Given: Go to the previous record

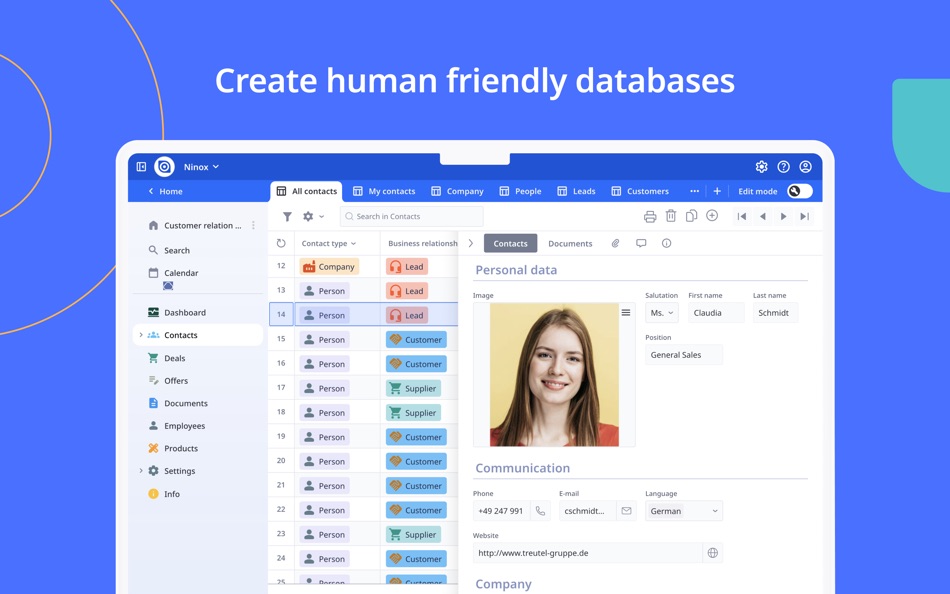Looking at the screenshot, I should [763, 216].
